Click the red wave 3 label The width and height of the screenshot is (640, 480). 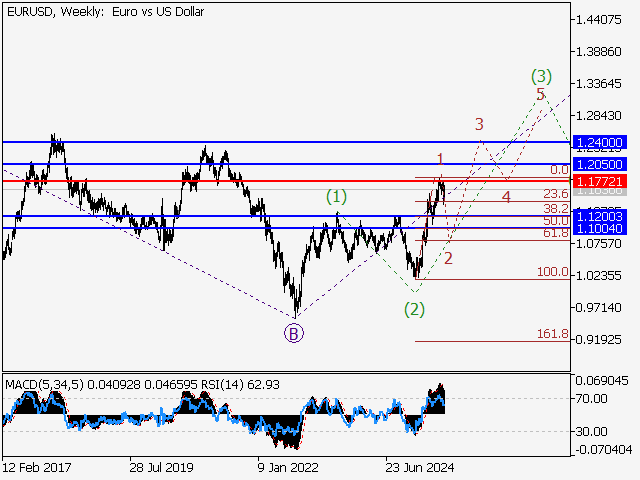480,125
